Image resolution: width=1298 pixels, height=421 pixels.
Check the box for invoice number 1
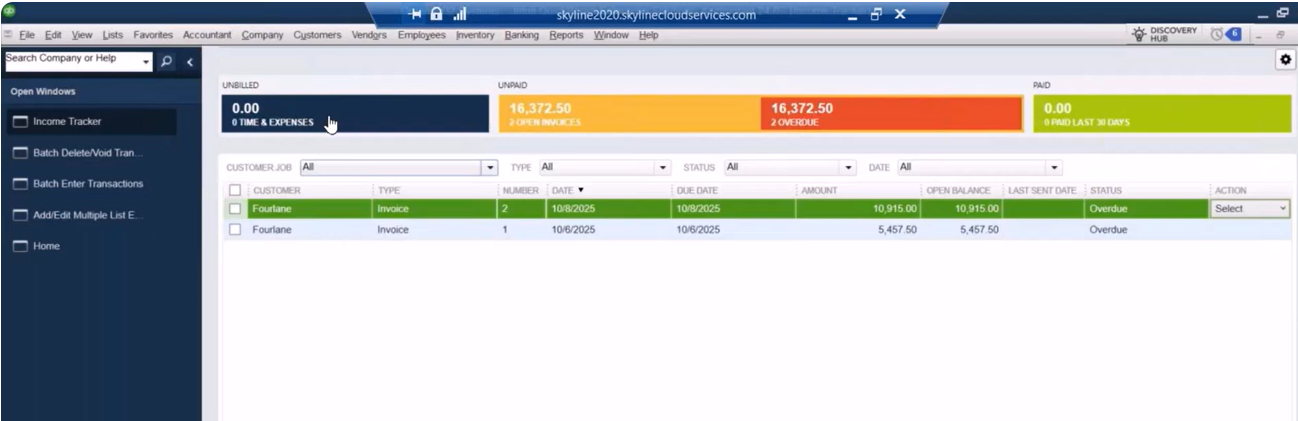[x=234, y=229]
